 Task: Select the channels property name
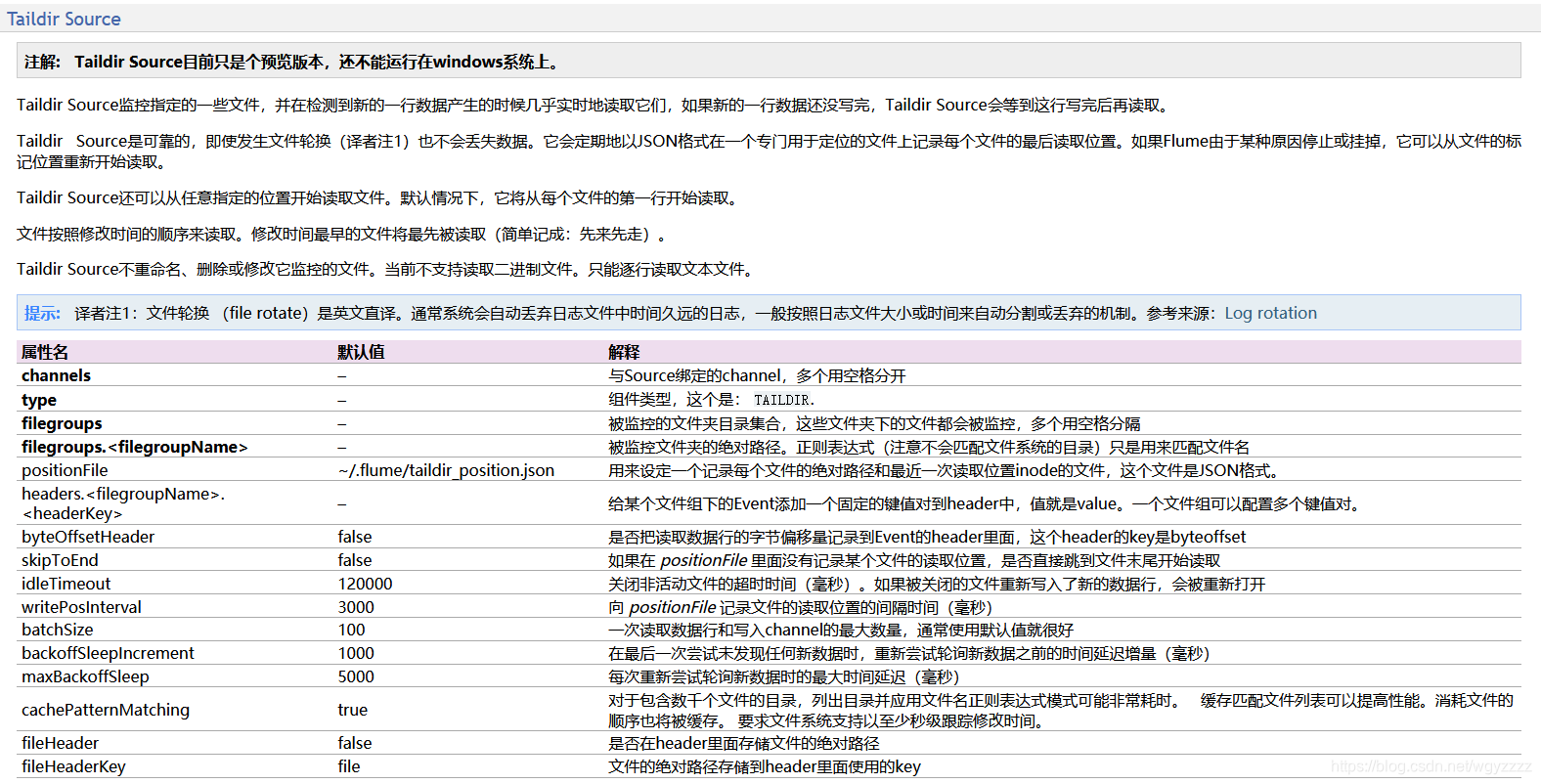pyautogui.click(x=56, y=375)
